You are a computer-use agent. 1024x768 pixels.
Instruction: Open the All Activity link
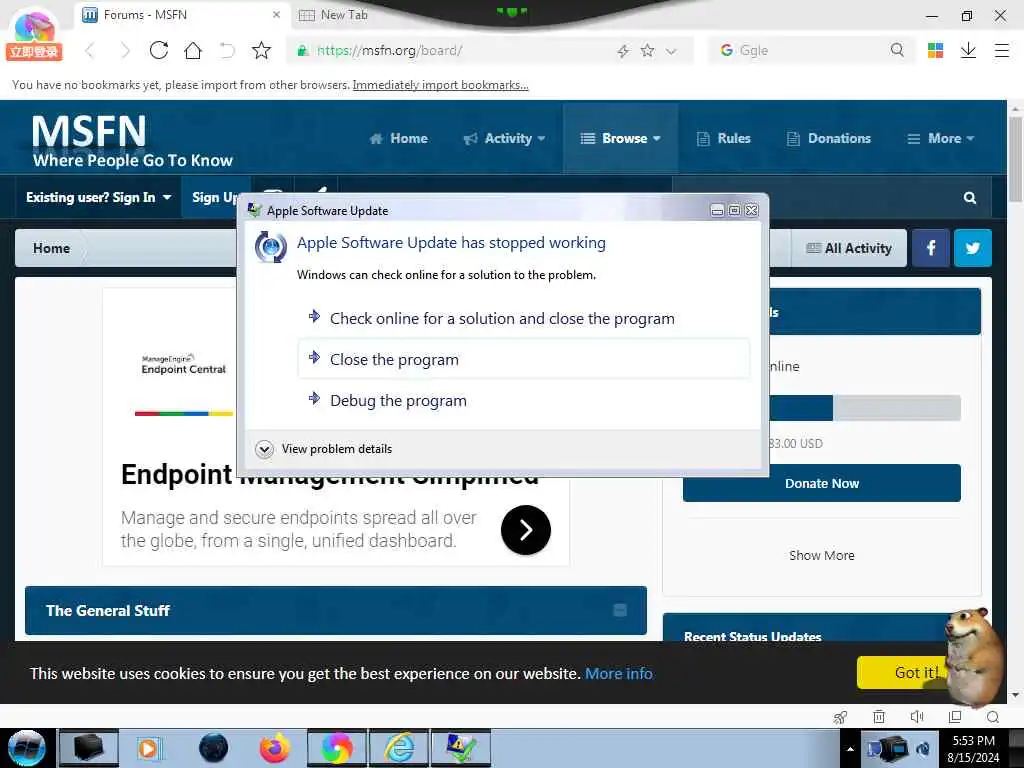point(849,248)
